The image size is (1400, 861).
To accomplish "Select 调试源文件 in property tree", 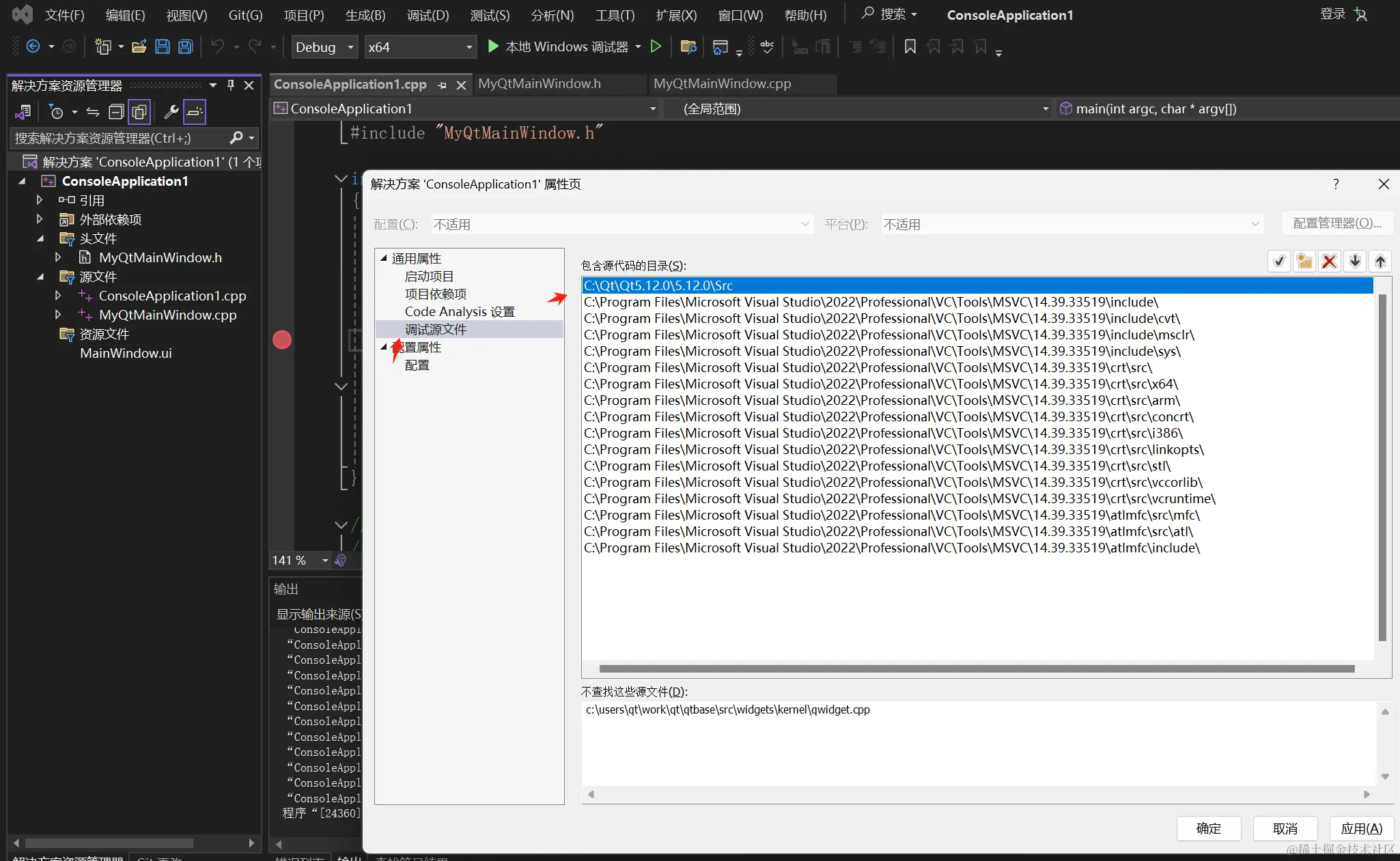I will (x=435, y=329).
